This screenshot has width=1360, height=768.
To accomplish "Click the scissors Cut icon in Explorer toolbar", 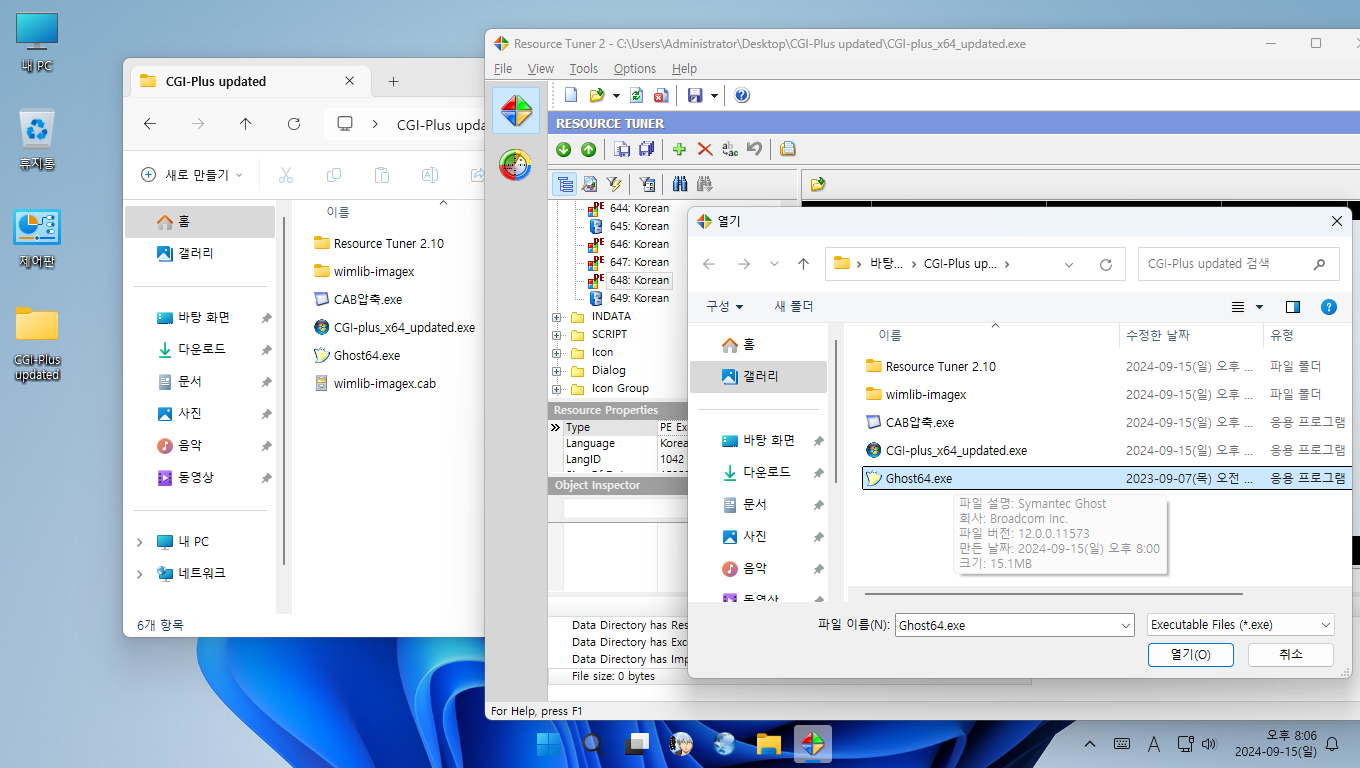I will coord(286,175).
